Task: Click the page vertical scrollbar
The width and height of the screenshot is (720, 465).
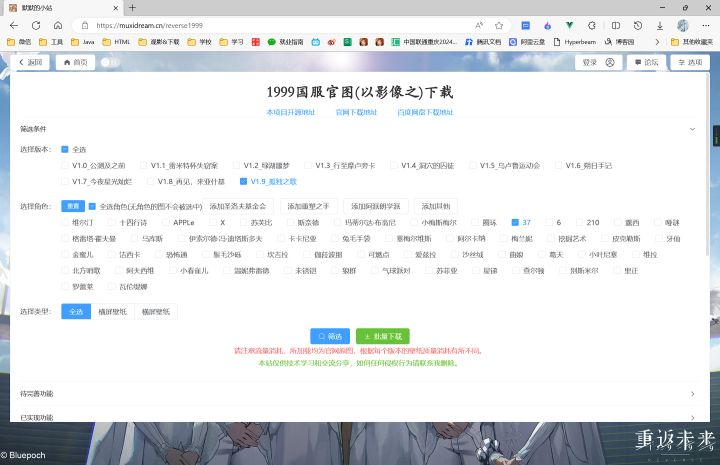Action: click(x=707, y=165)
